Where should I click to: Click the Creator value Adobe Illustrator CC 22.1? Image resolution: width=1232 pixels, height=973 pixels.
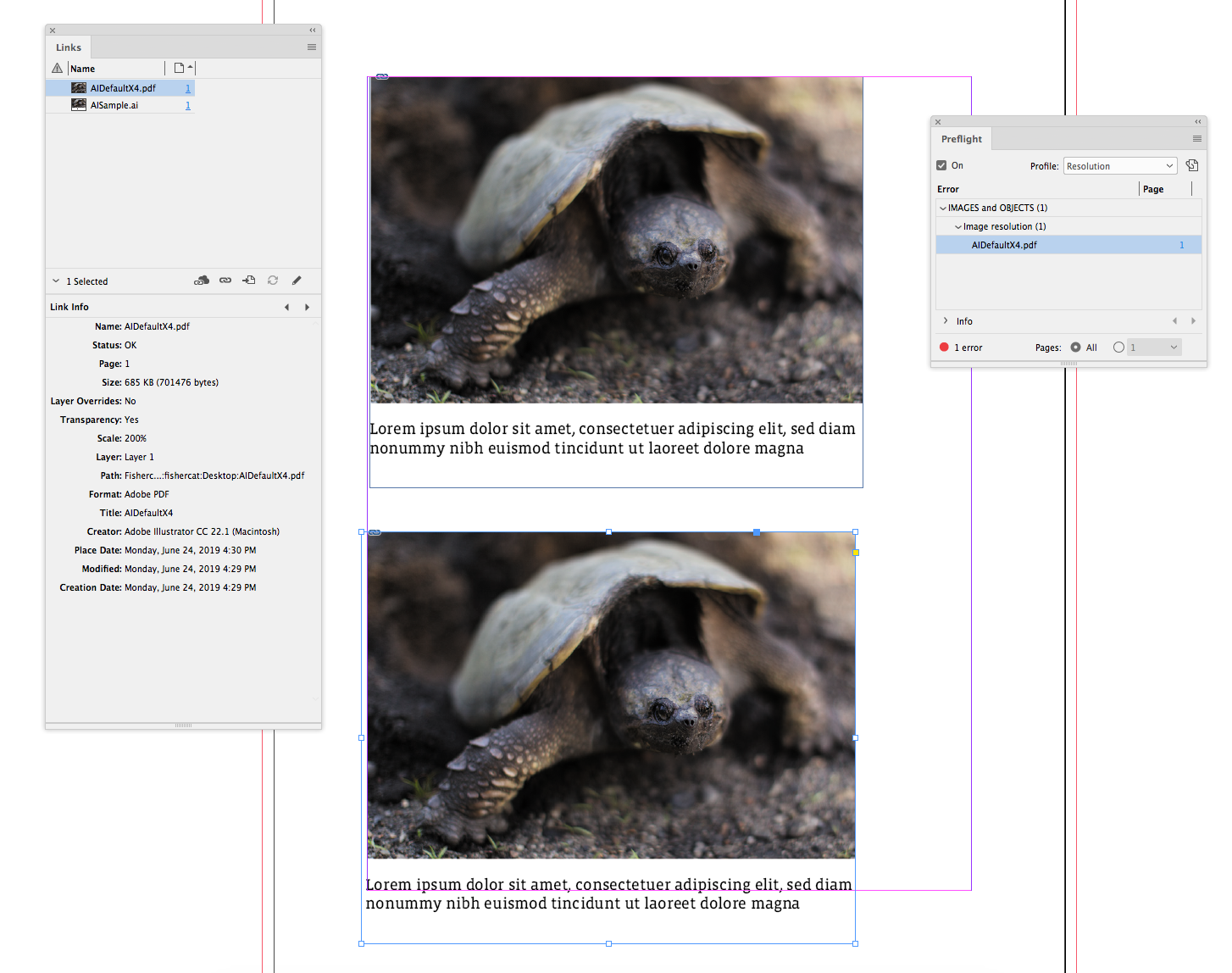pyautogui.click(x=202, y=531)
